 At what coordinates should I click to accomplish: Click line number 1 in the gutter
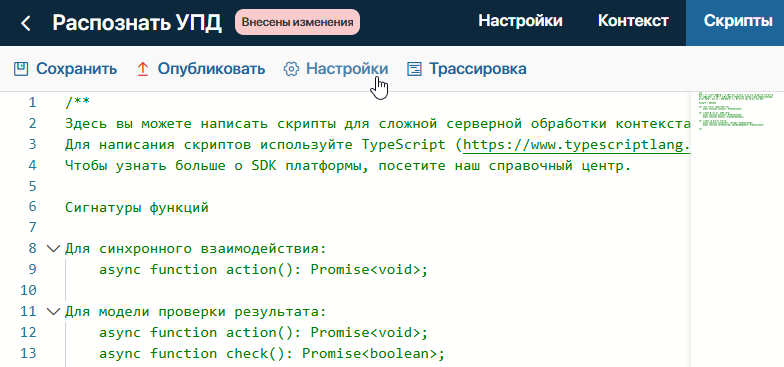click(32, 102)
